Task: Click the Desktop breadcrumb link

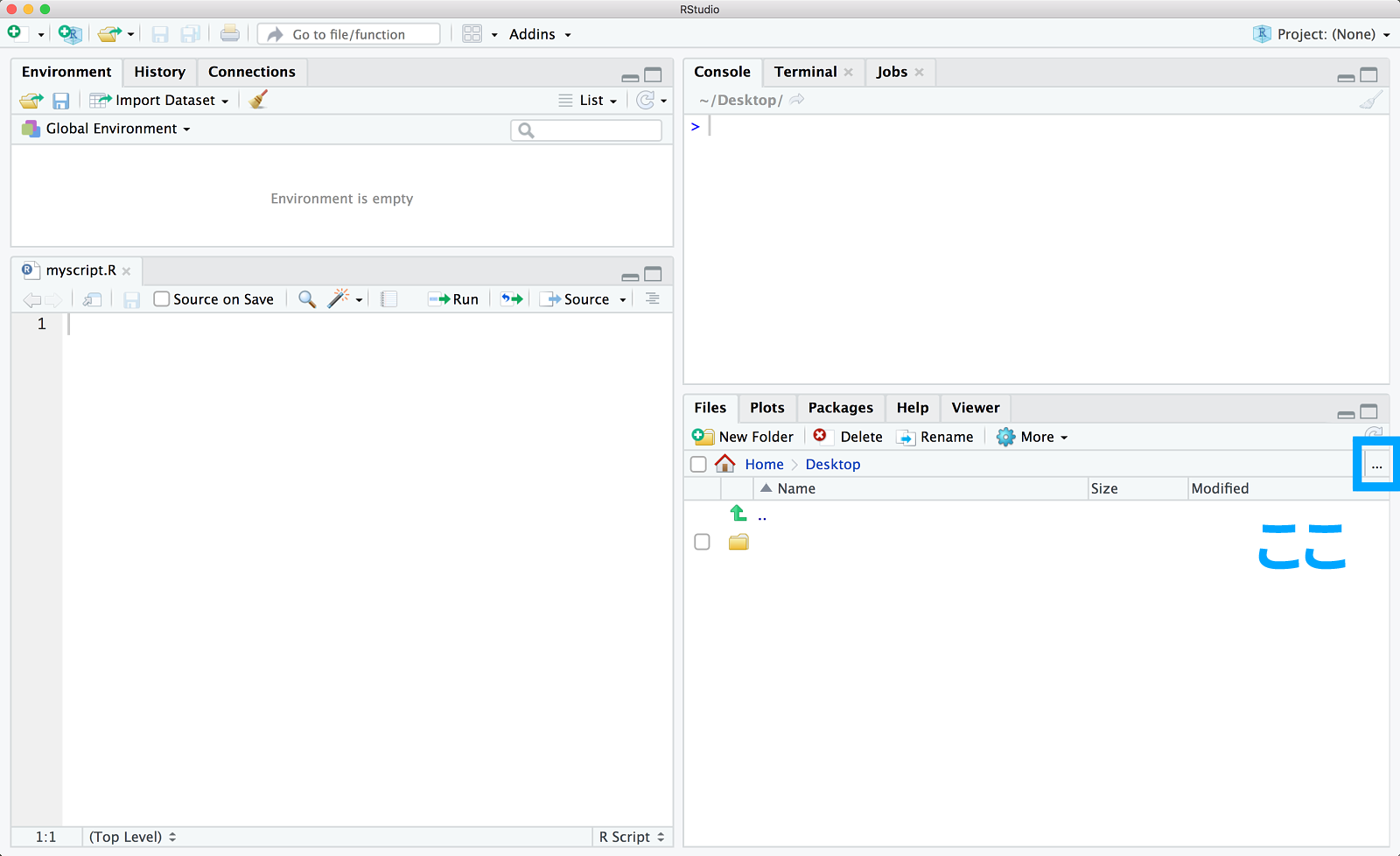Action: [x=832, y=464]
